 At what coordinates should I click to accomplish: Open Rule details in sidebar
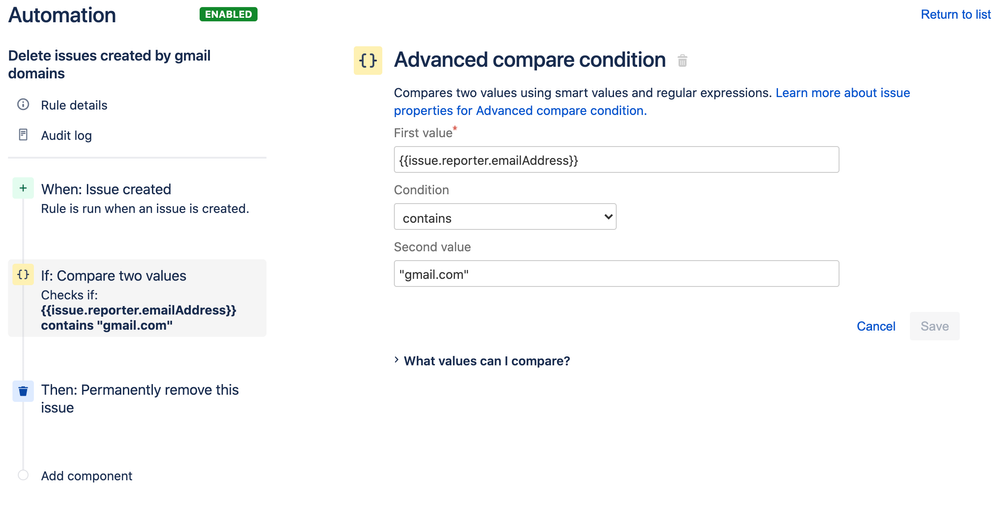[74, 105]
